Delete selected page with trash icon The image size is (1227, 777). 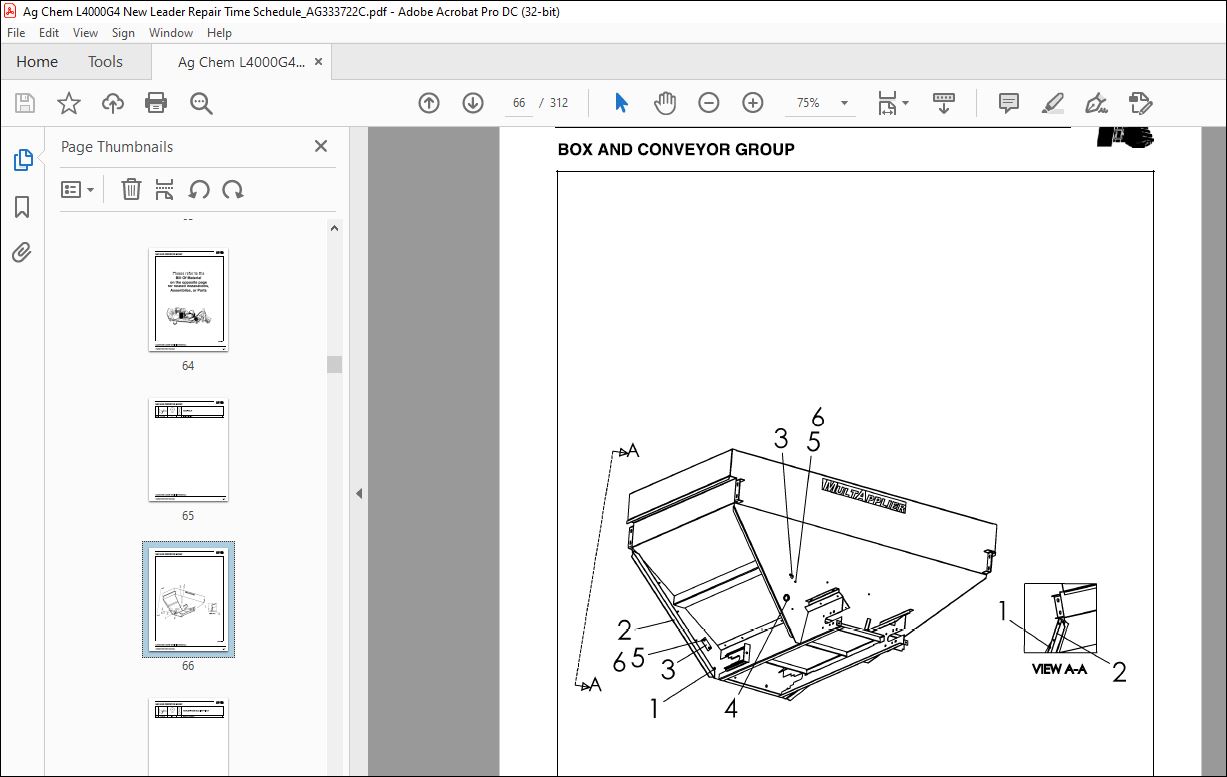[x=131, y=189]
